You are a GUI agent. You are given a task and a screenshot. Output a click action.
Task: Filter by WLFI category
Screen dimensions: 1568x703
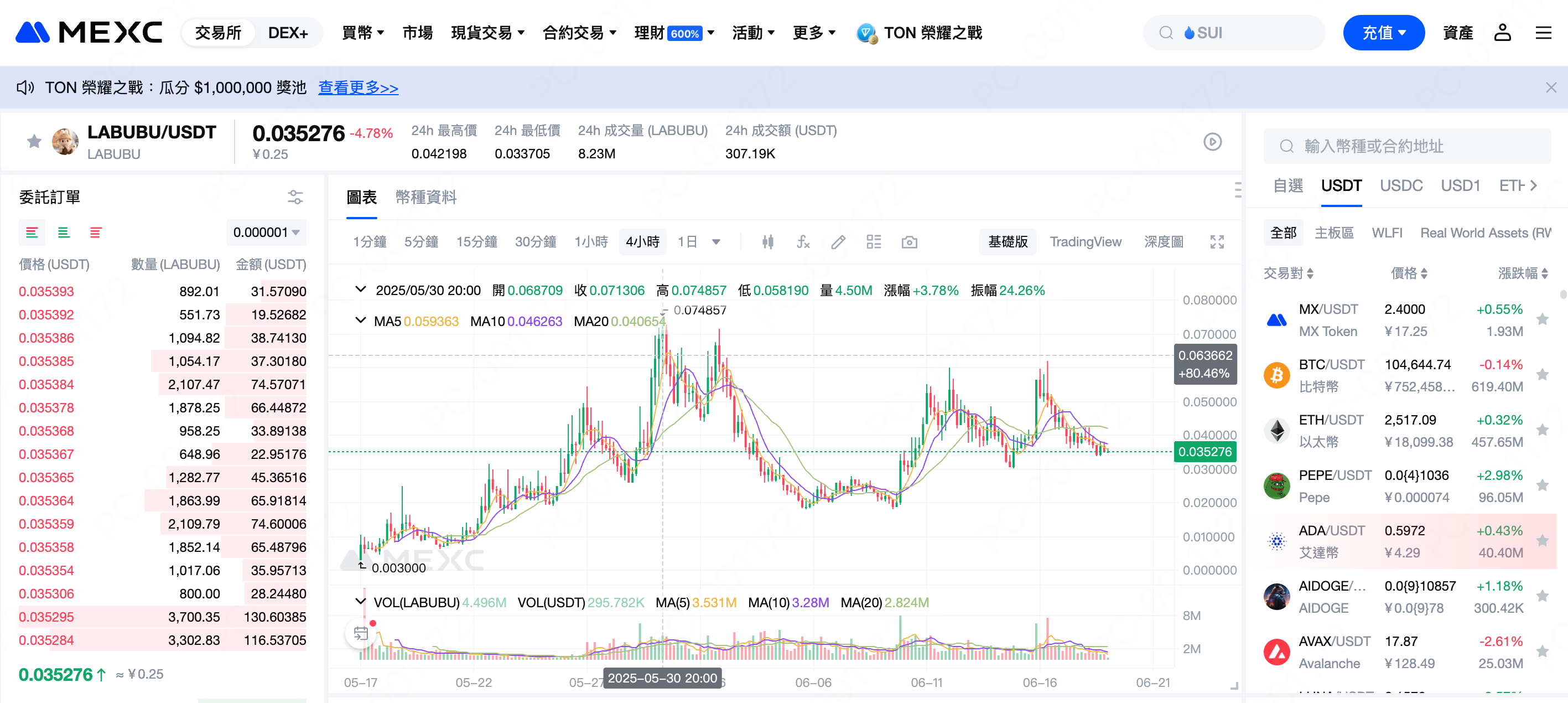coord(1387,232)
